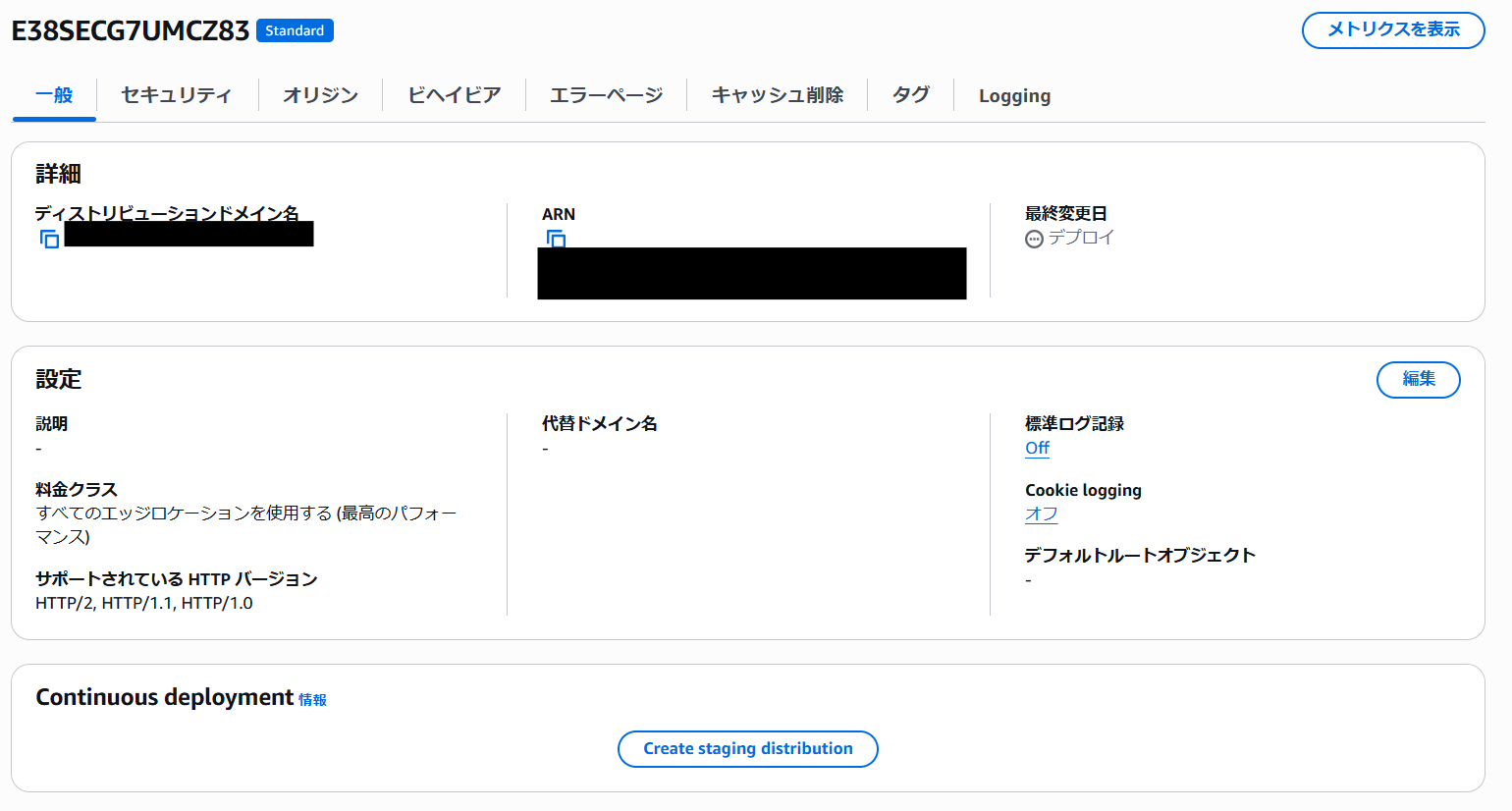Switch to the セキュリティ tab
This screenshot has height=811, width=1512.
[177, 95]
